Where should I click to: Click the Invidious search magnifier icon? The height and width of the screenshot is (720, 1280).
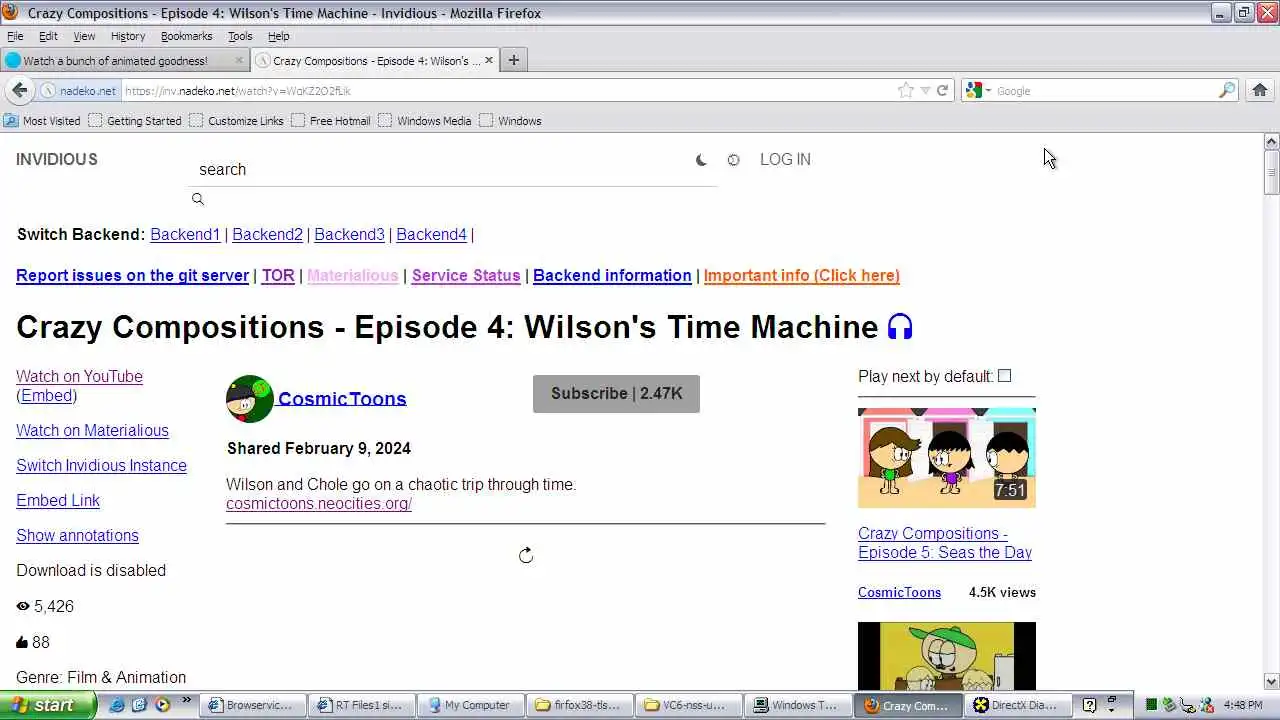[x=198, y=199]
